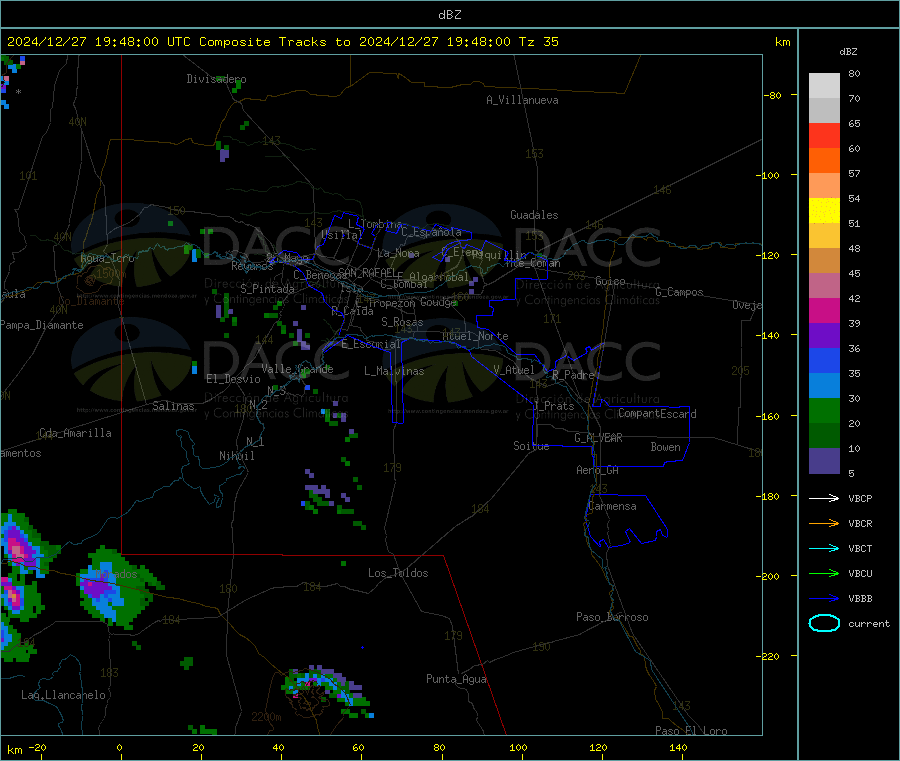
Task: Click the 'Paso_El_Loro' place label
Action: tap(691, 731)
